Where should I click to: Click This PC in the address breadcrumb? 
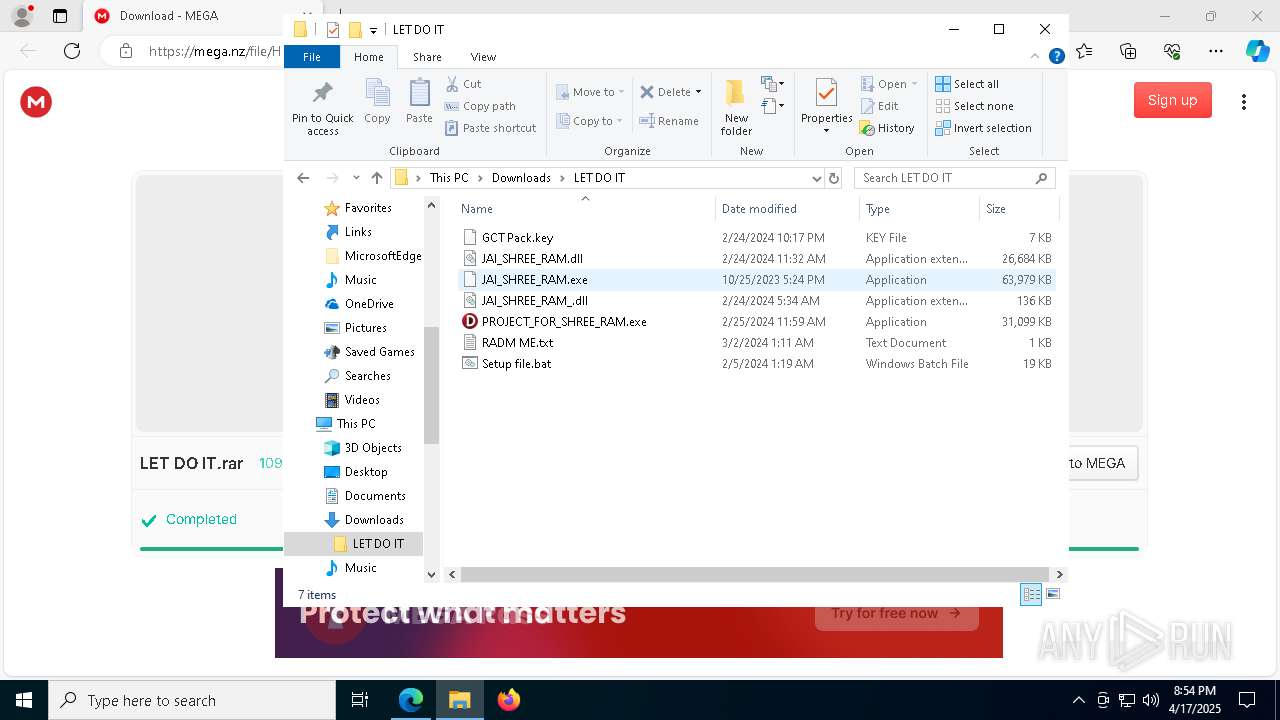[x=449, y=178]
